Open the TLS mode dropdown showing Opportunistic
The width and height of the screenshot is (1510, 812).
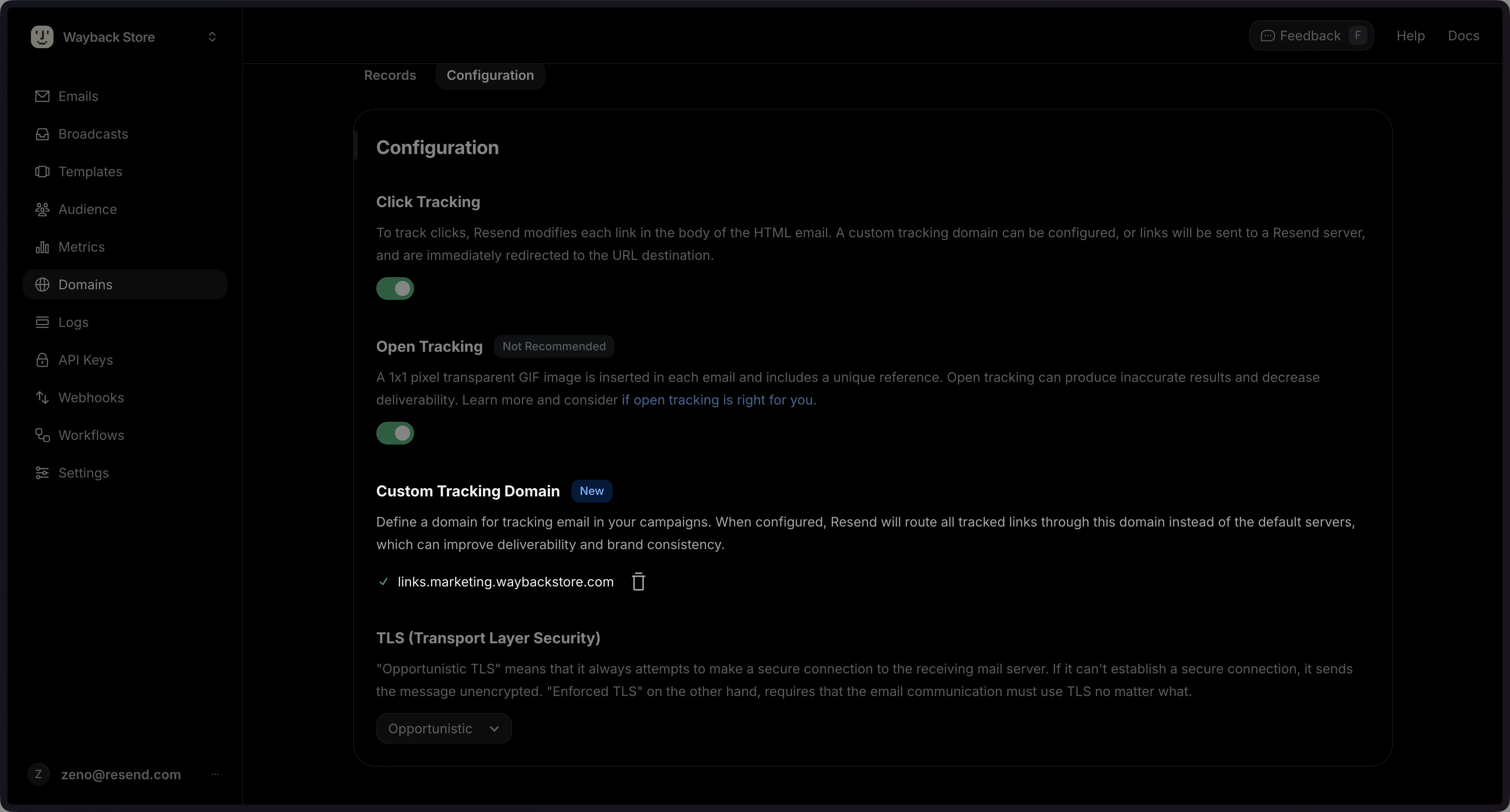443,728
